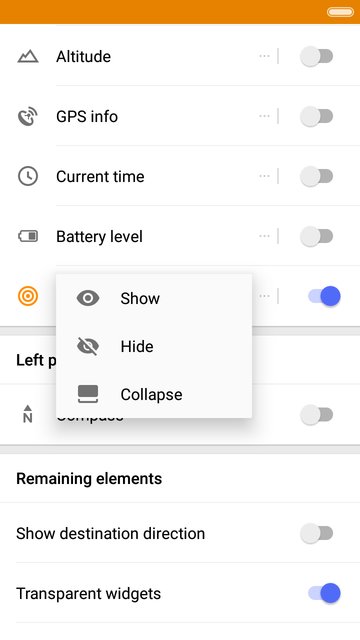Disable the Transparent widgets toggle
360x640 pixels.
pos(324,593)
